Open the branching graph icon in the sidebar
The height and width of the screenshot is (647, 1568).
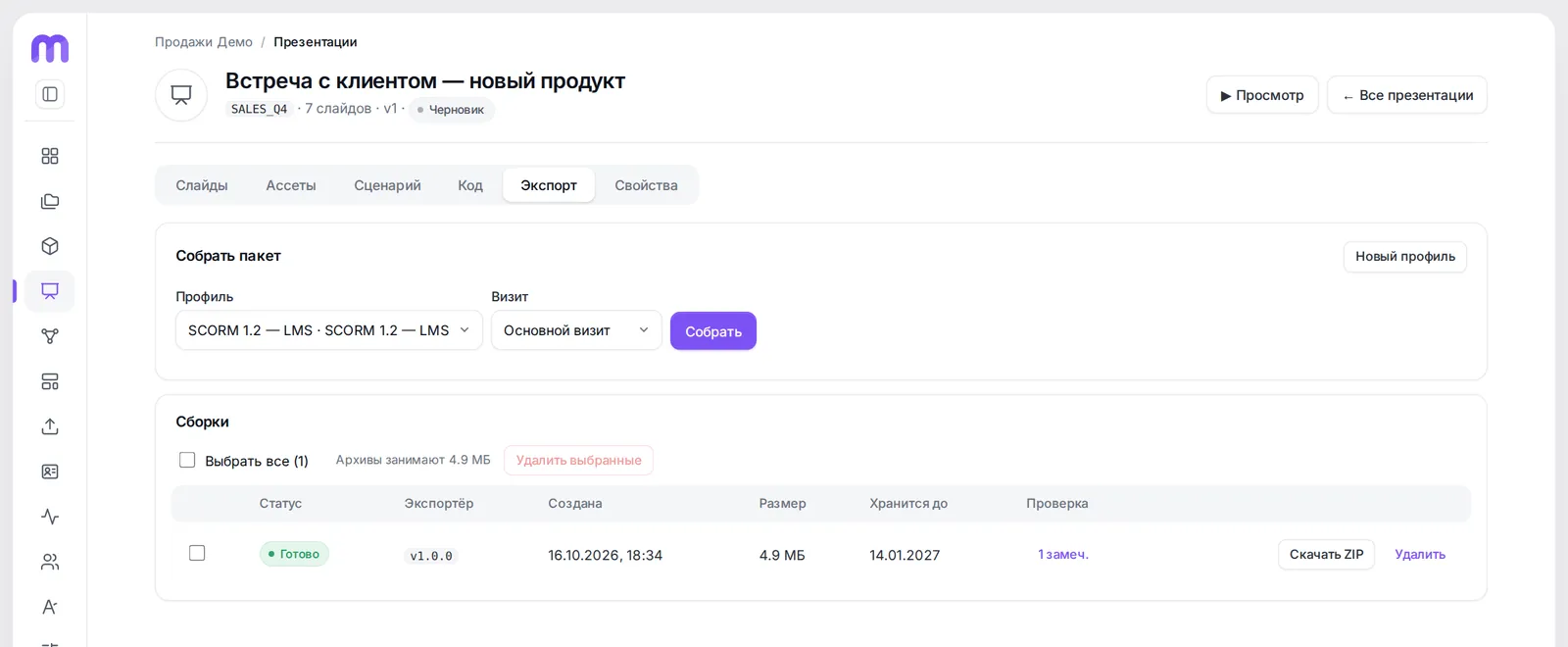point(50,336)
